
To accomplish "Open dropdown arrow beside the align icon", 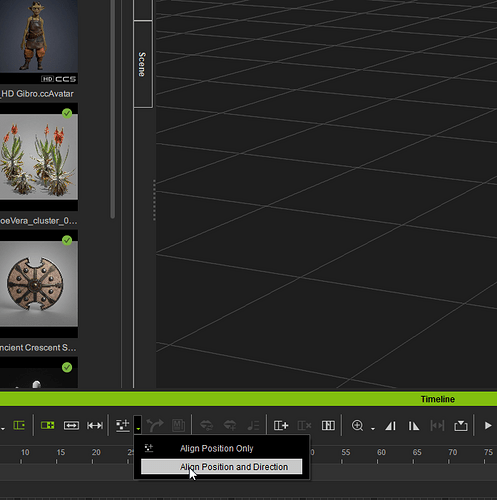I will (x=138, y=426).
